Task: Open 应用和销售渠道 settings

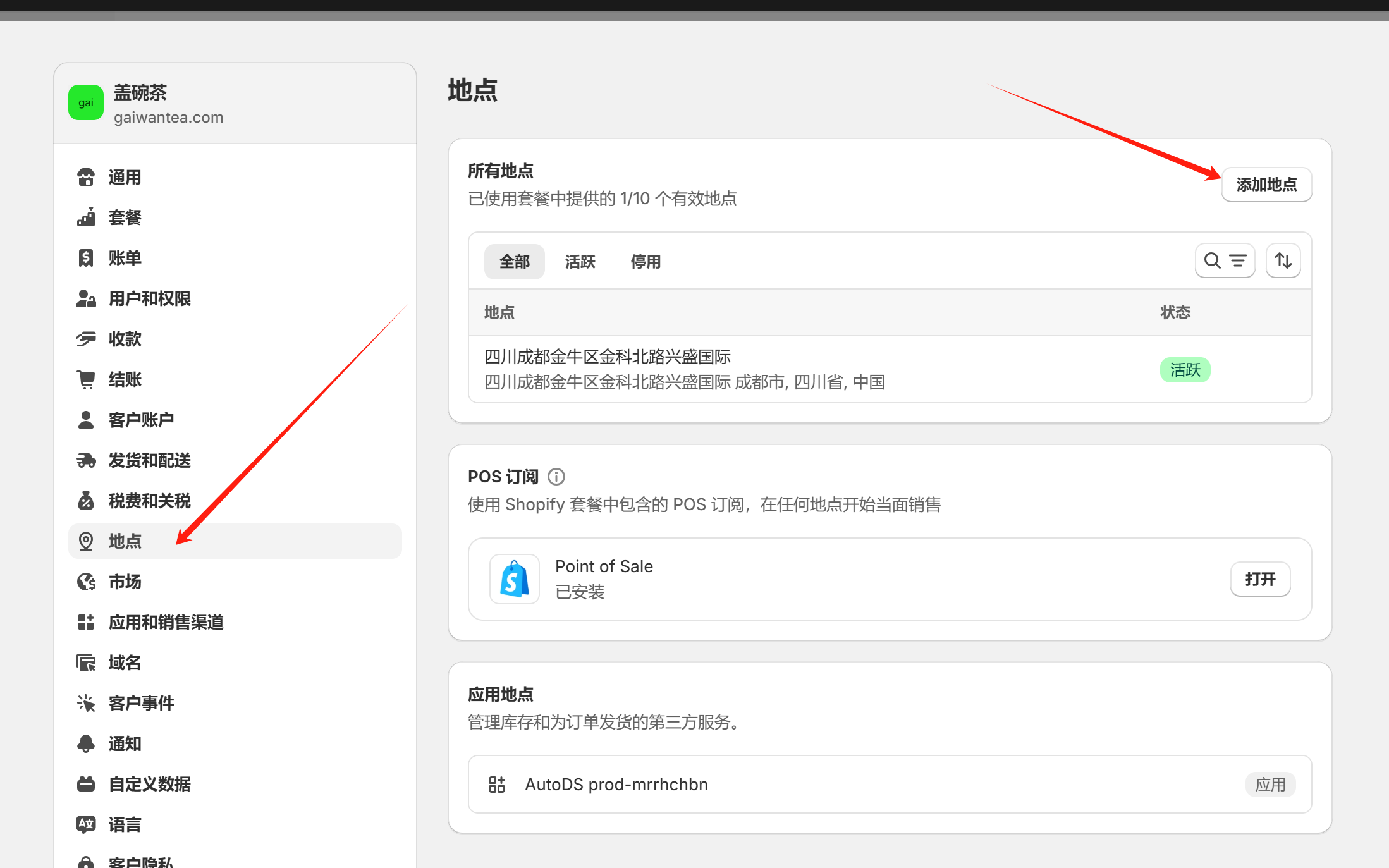Action: [166, 622]
